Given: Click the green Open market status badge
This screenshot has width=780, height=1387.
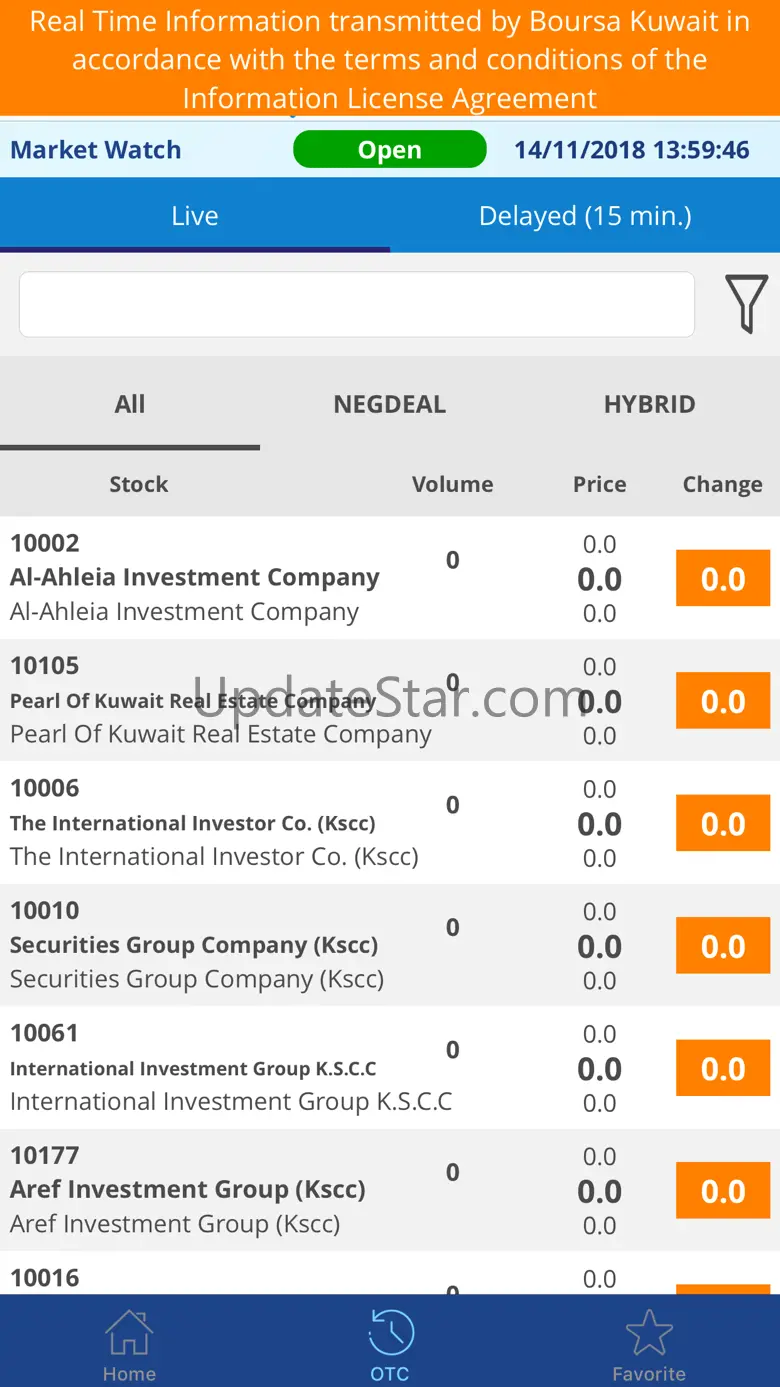Looking at the screenshot, I should tap(390, 150).
